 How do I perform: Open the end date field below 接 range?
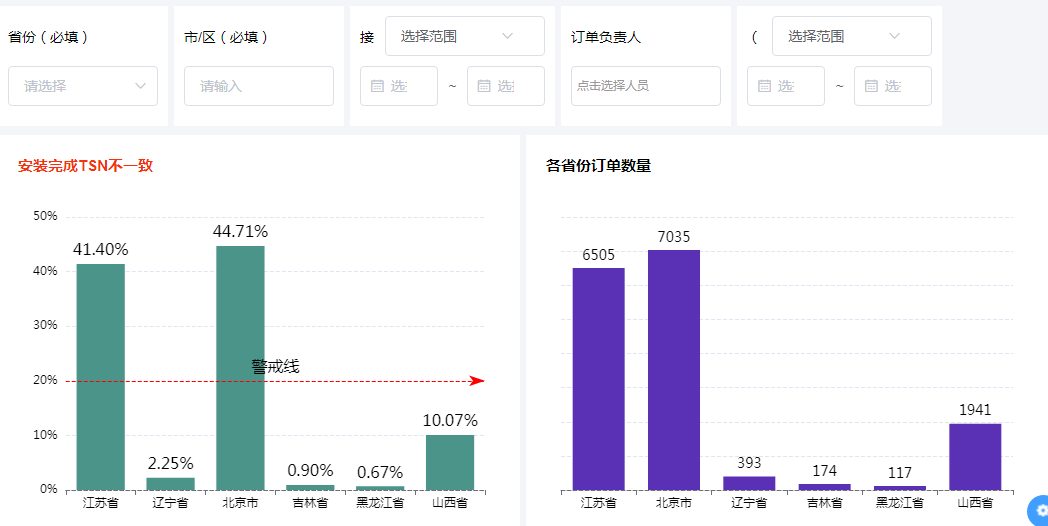(x=505, y=86)
